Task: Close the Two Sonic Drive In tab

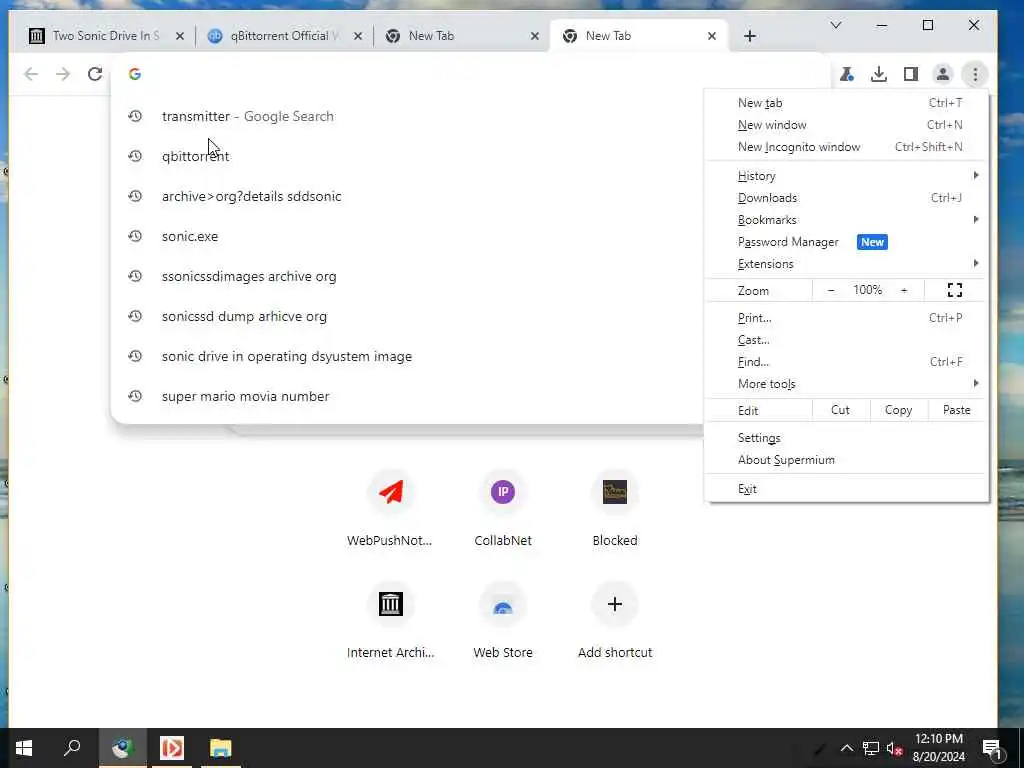Action: (180, 36)
